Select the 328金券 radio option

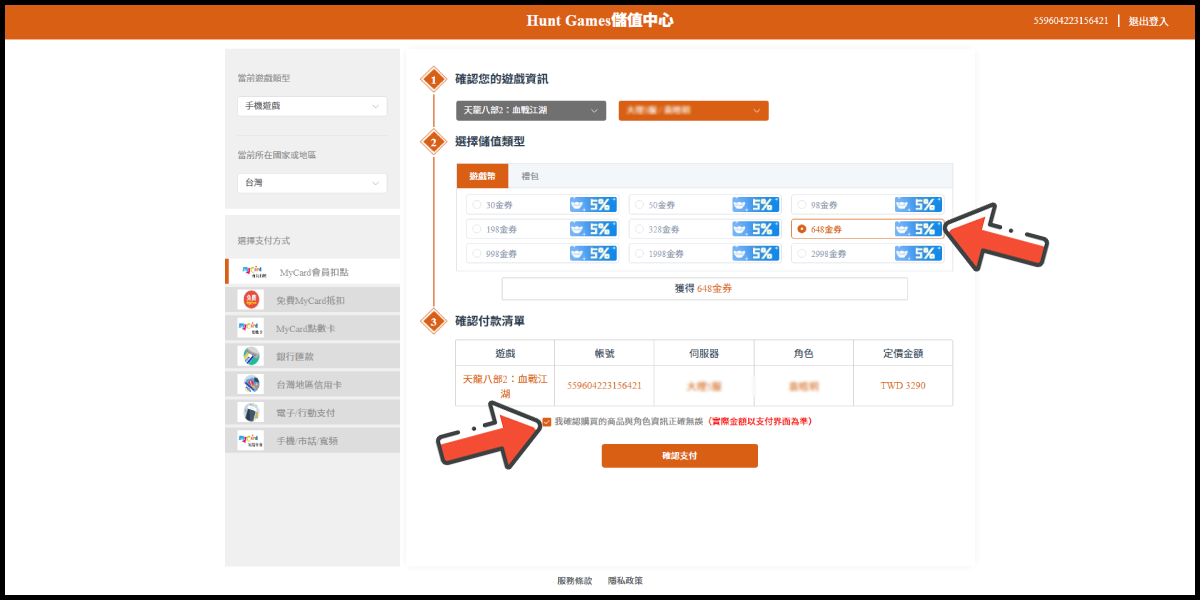639,230
